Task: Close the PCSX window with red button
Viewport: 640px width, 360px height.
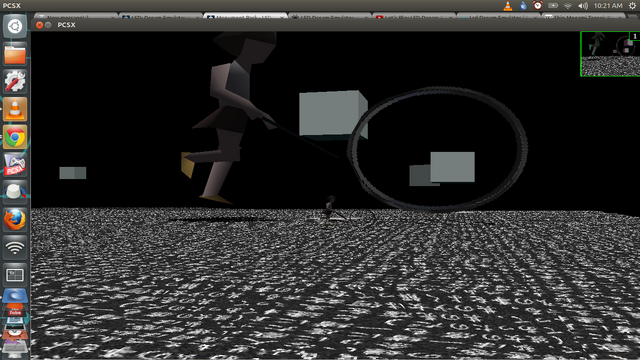Action: coord(39,25)
